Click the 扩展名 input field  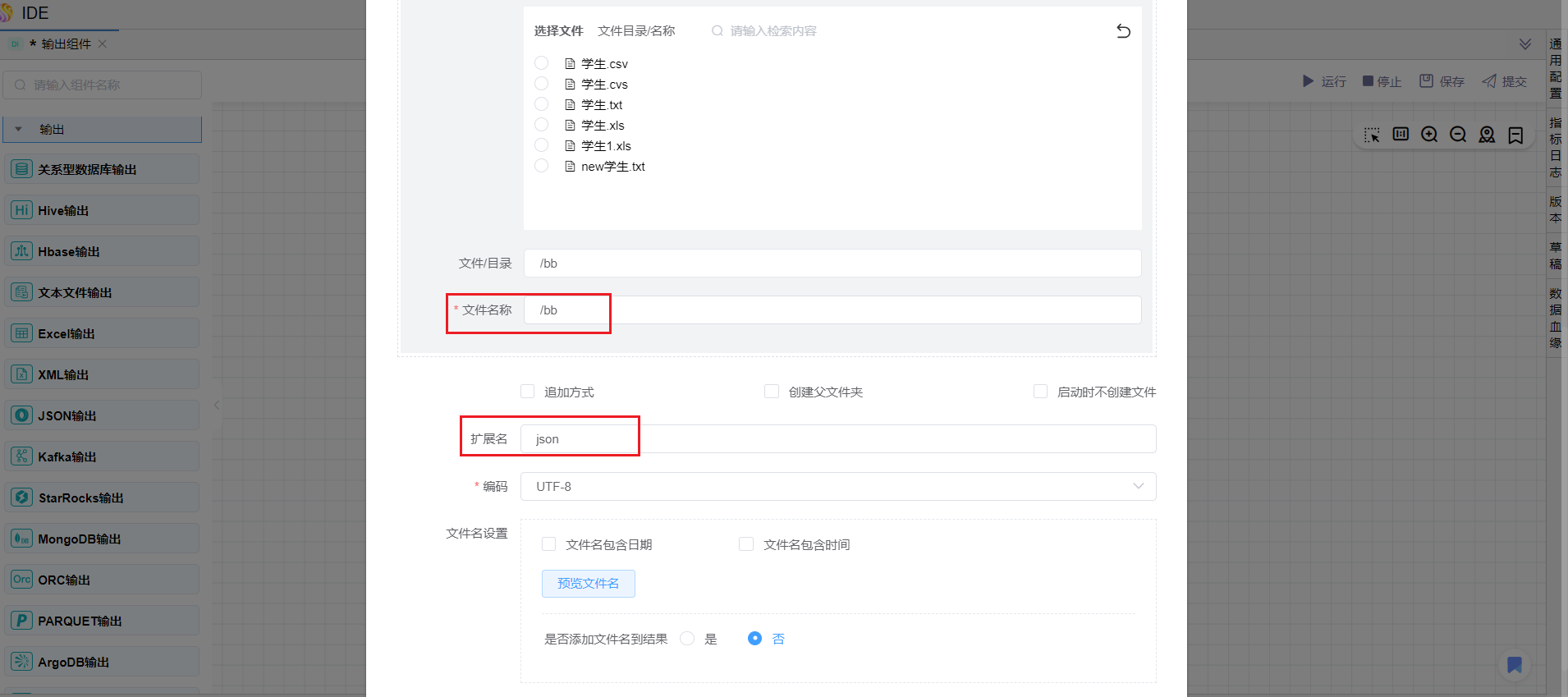837,439
